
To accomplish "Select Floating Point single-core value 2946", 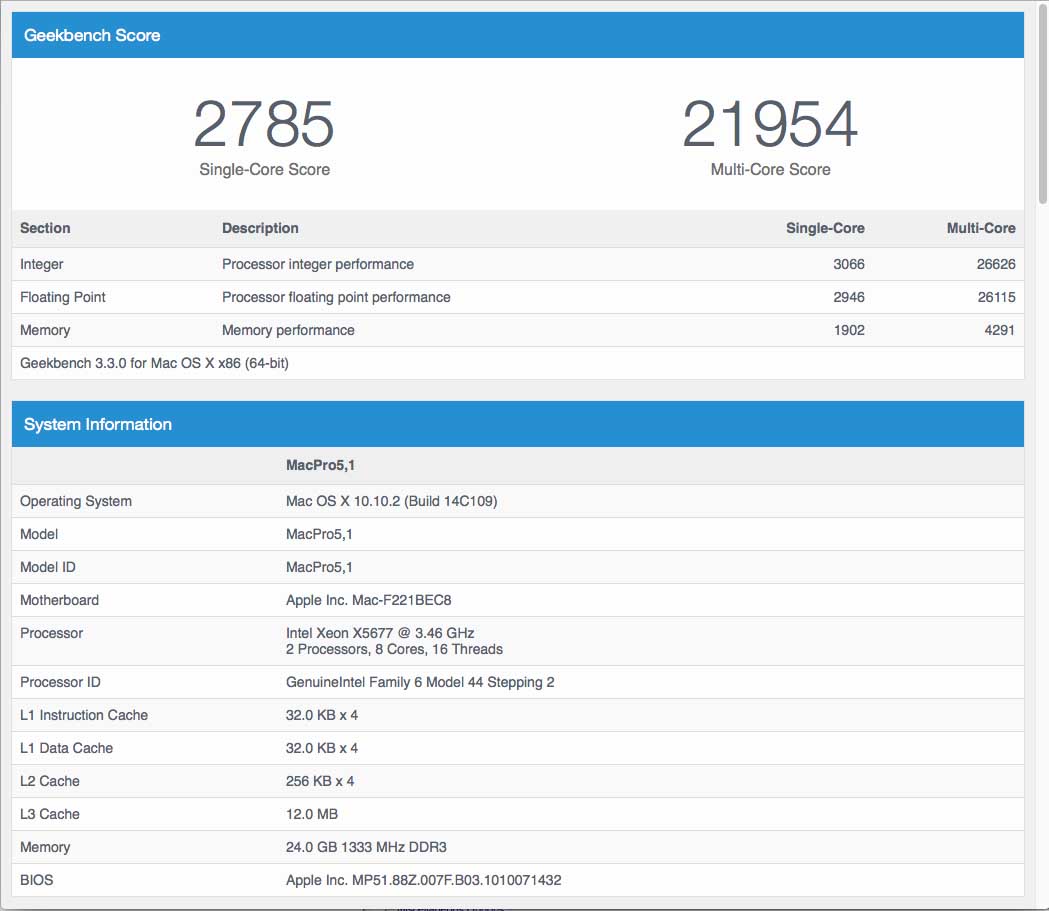I will click(849, 297).
